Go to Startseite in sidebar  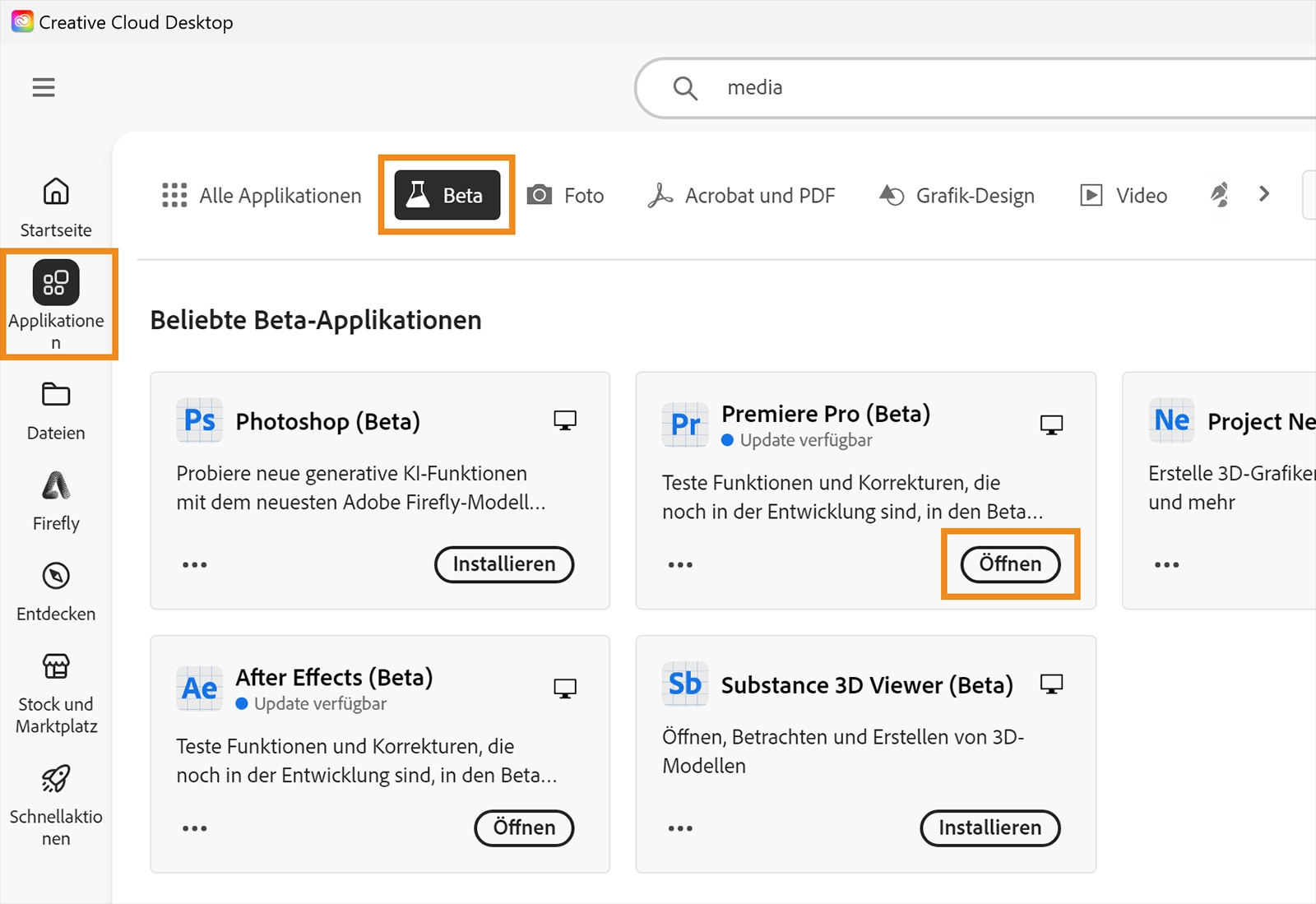tap(56, 207)
